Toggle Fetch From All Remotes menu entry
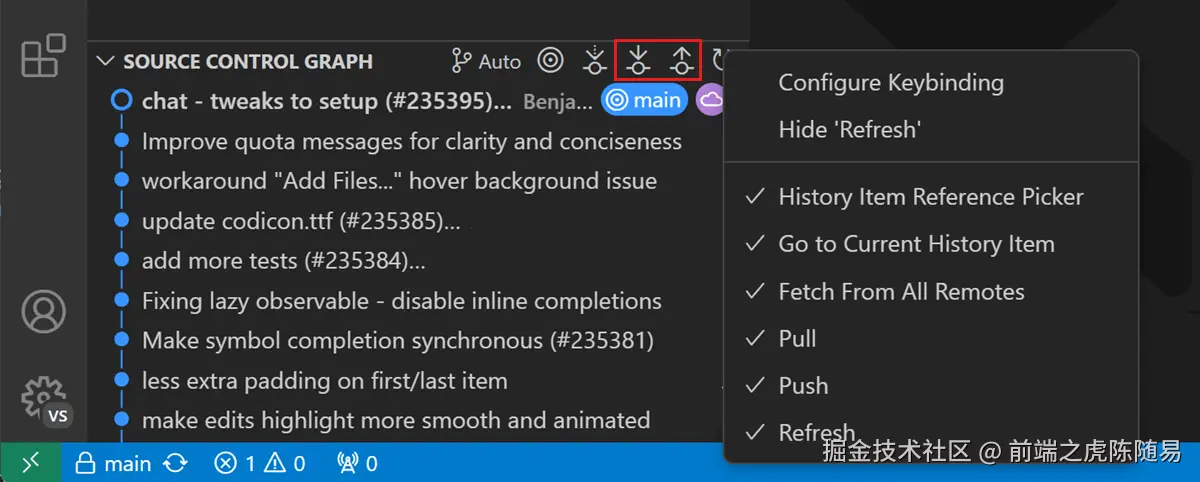The height and width of the screenshot is (482, 1200). pos(900,292)
